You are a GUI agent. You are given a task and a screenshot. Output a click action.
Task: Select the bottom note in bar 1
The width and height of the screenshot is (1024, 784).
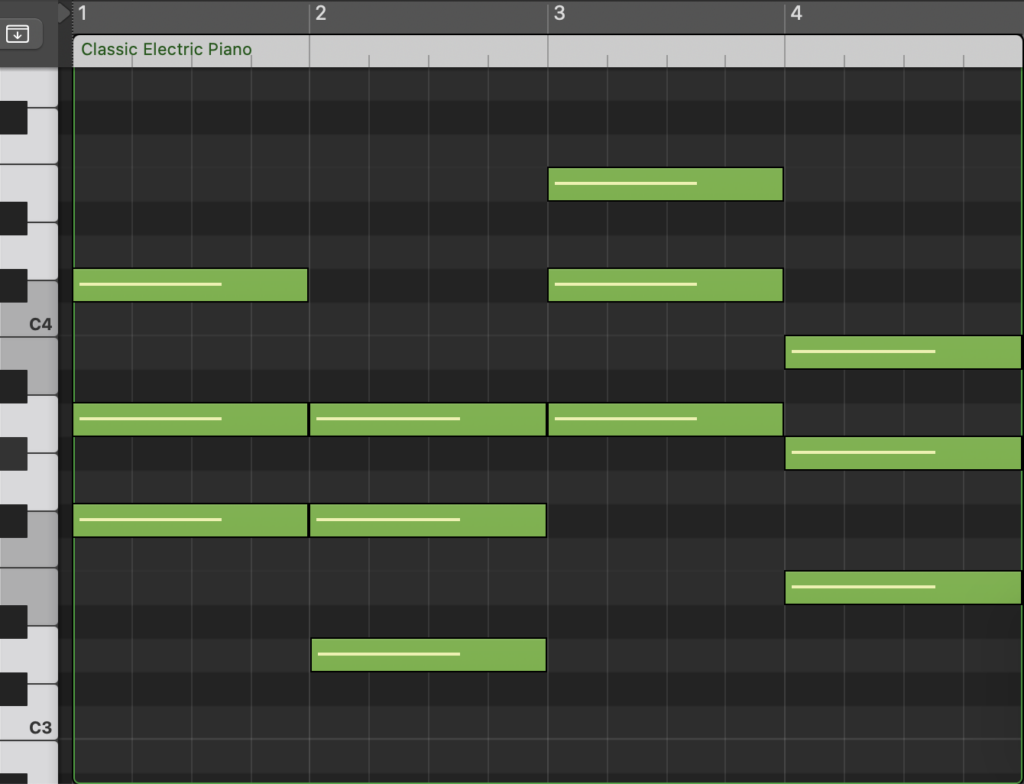pos(190,520)
